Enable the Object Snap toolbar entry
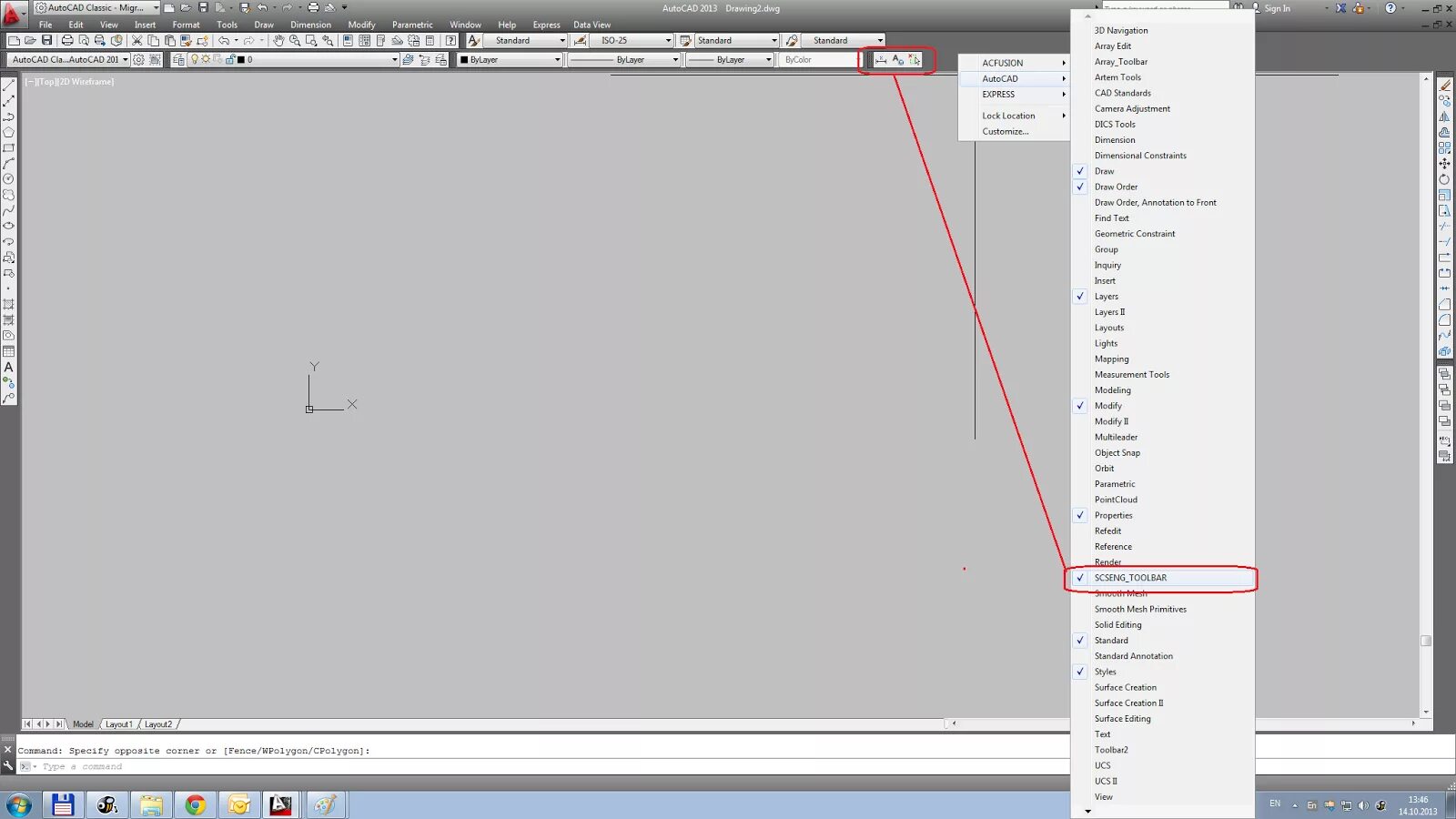Image resolution: width=1456 pixels, height=819 pixels. point(1163,452)
